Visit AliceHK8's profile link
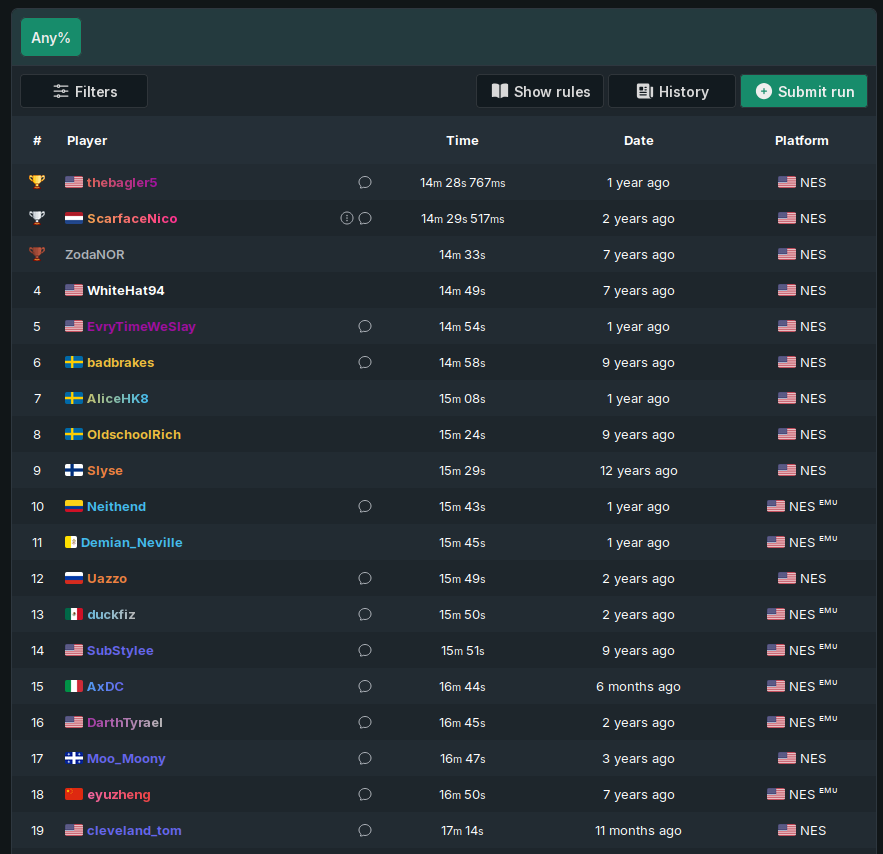Viewport: 883px width, 854px height. click(x=118, y=399)
